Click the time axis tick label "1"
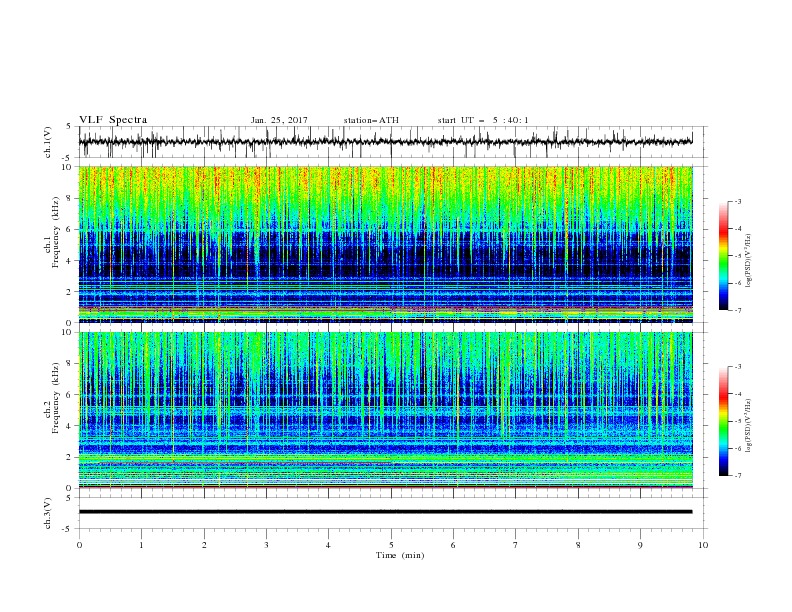 tap(141, 545)
